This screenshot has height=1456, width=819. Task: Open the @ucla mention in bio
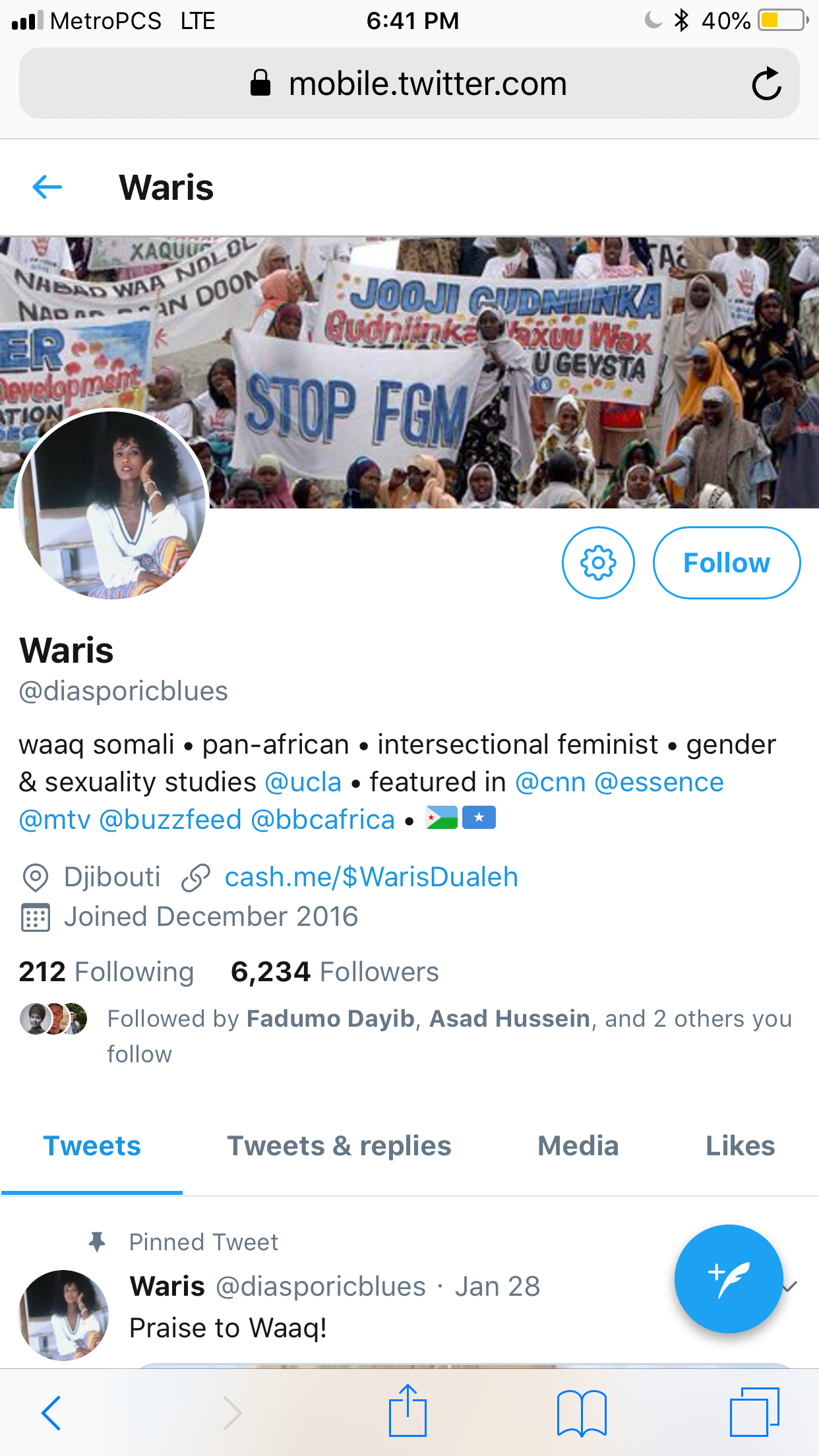click(x=303, y=782)
